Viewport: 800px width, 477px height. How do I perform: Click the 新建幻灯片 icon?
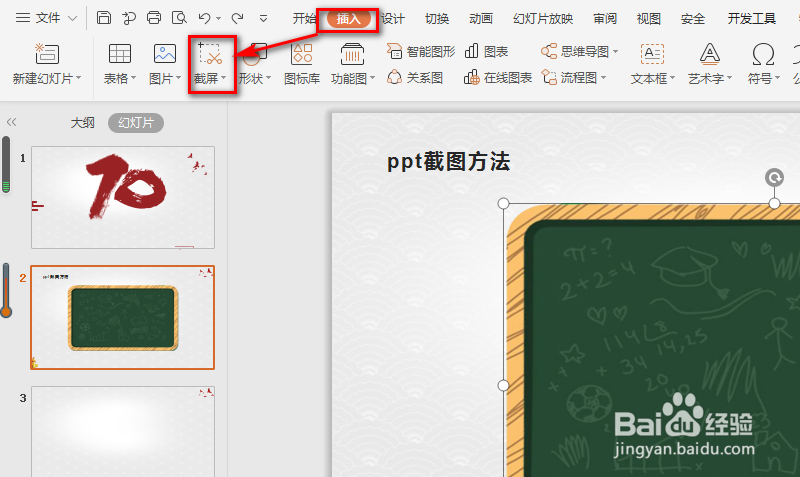point(47,54)
